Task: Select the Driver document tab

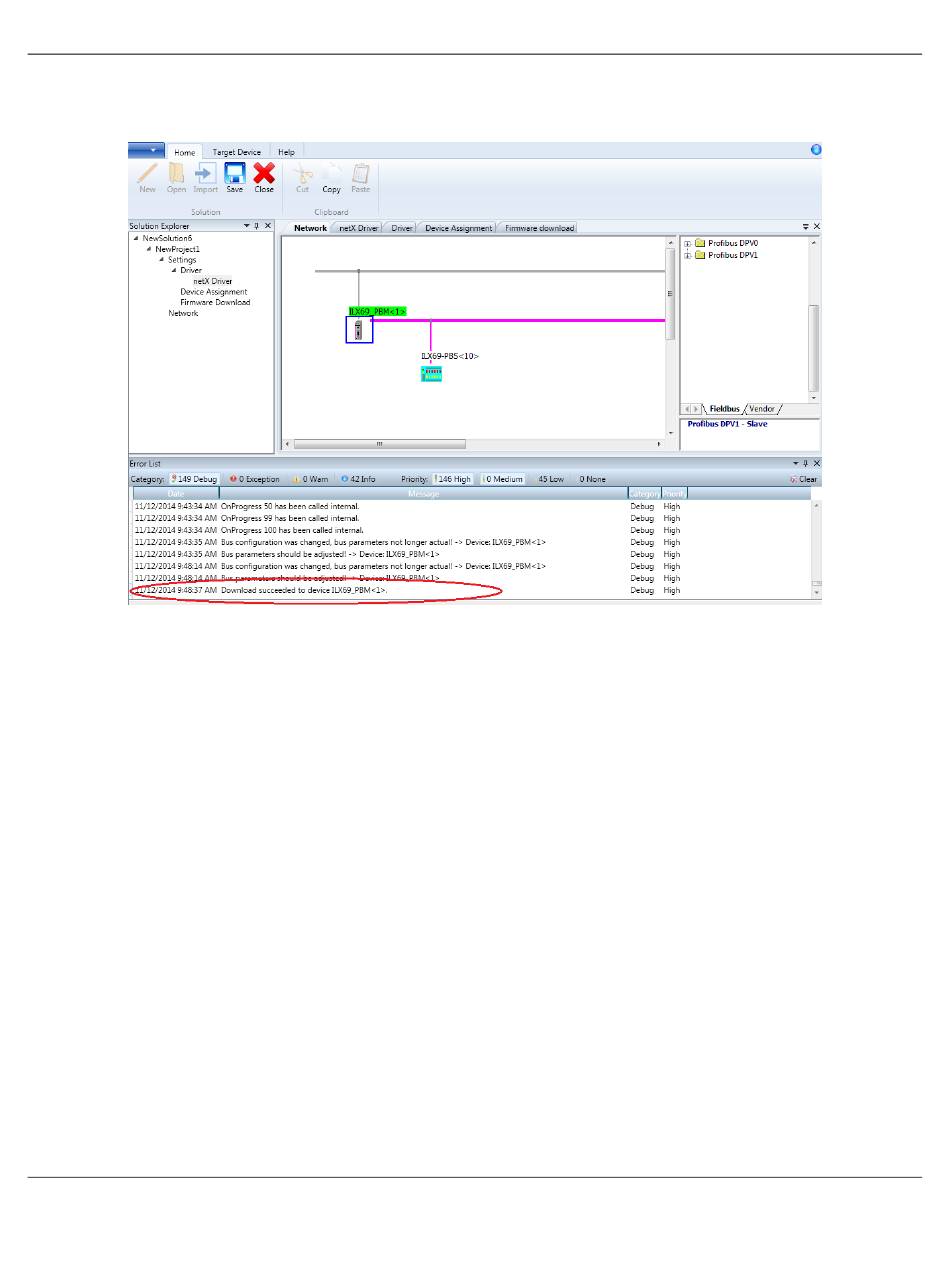Action: [402, 228]
